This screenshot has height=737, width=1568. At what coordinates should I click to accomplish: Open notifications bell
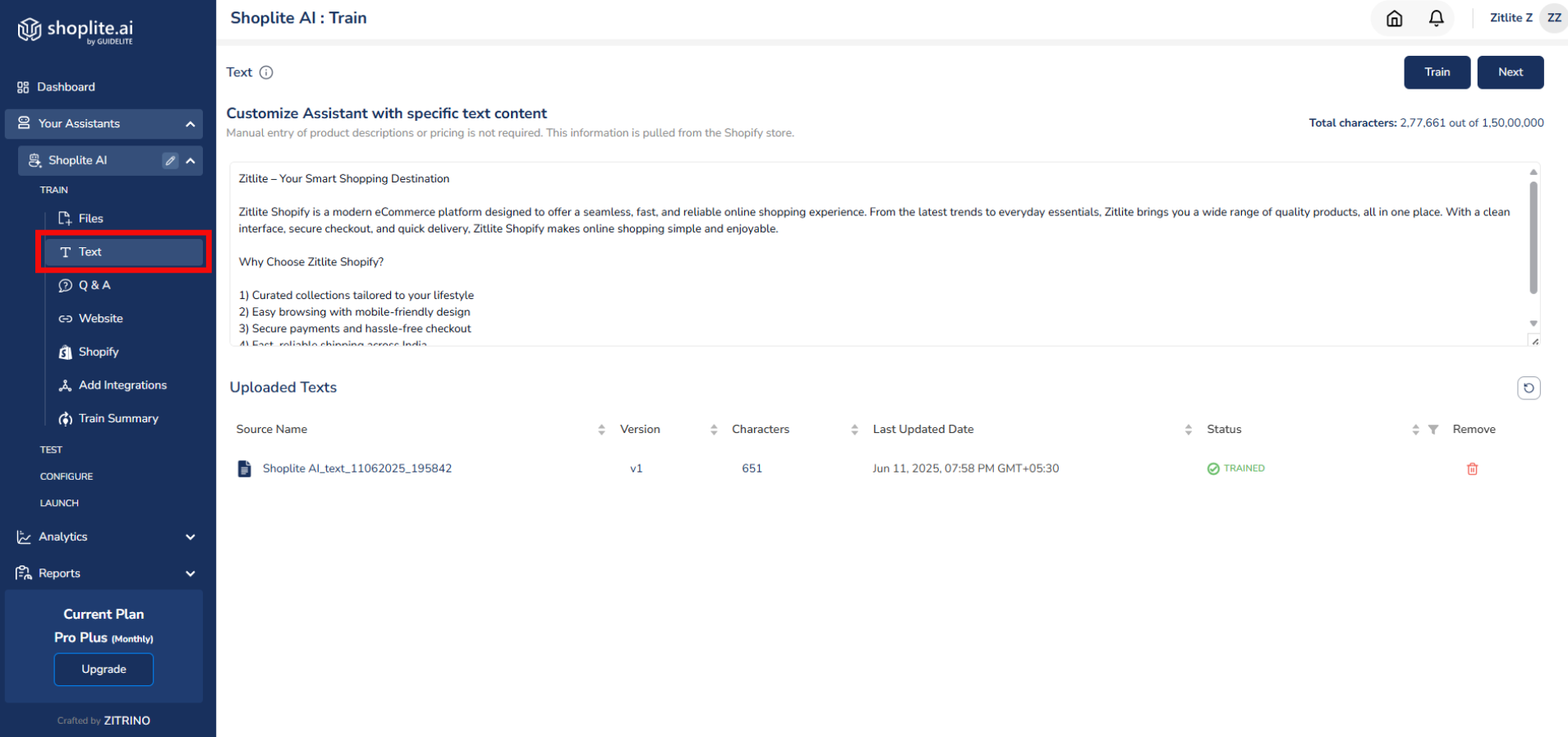tap(1436, 18)
